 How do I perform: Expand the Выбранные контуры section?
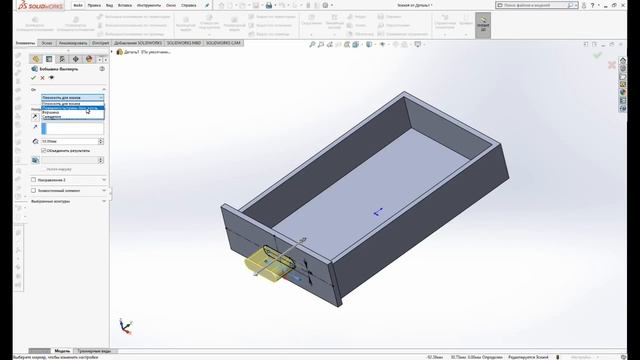click(x=104, y=201)
